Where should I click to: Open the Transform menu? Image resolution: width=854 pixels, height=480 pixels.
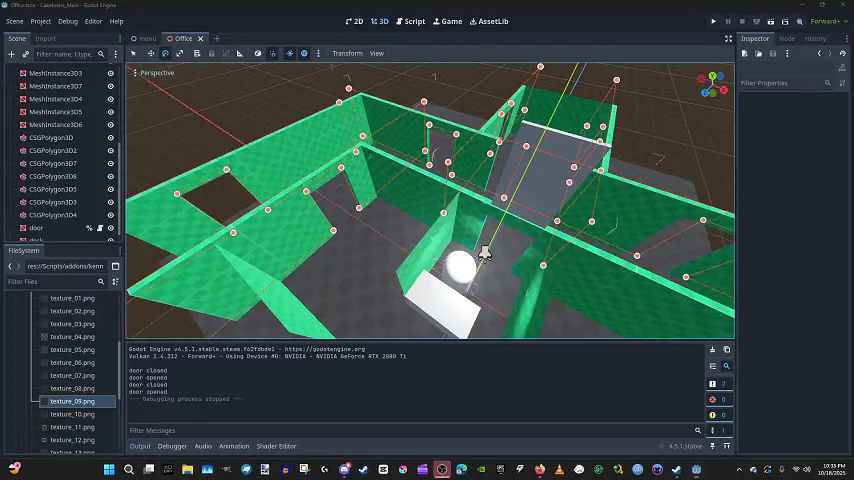pyautogui.click(x=347, y=53)
